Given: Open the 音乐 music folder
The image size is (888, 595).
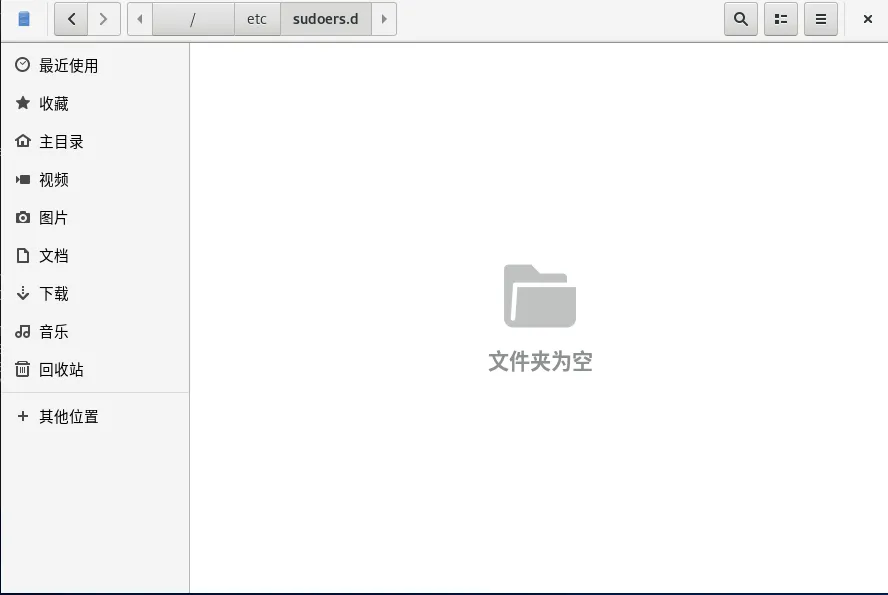Looking at the screenshot, I should (54, 332).
